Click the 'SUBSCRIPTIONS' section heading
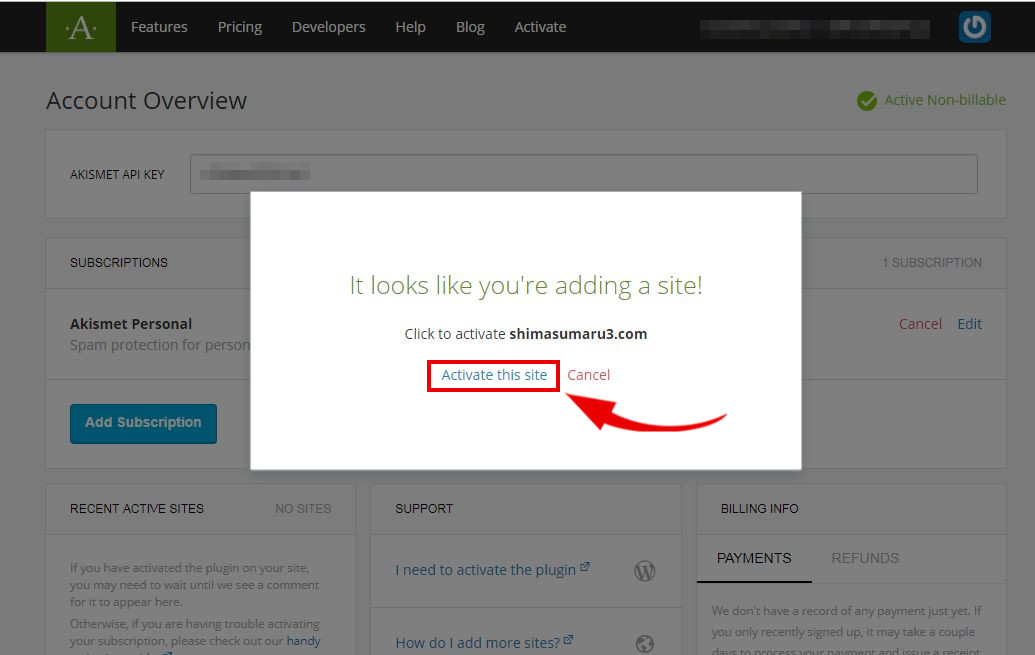 (x=119, y=263)
